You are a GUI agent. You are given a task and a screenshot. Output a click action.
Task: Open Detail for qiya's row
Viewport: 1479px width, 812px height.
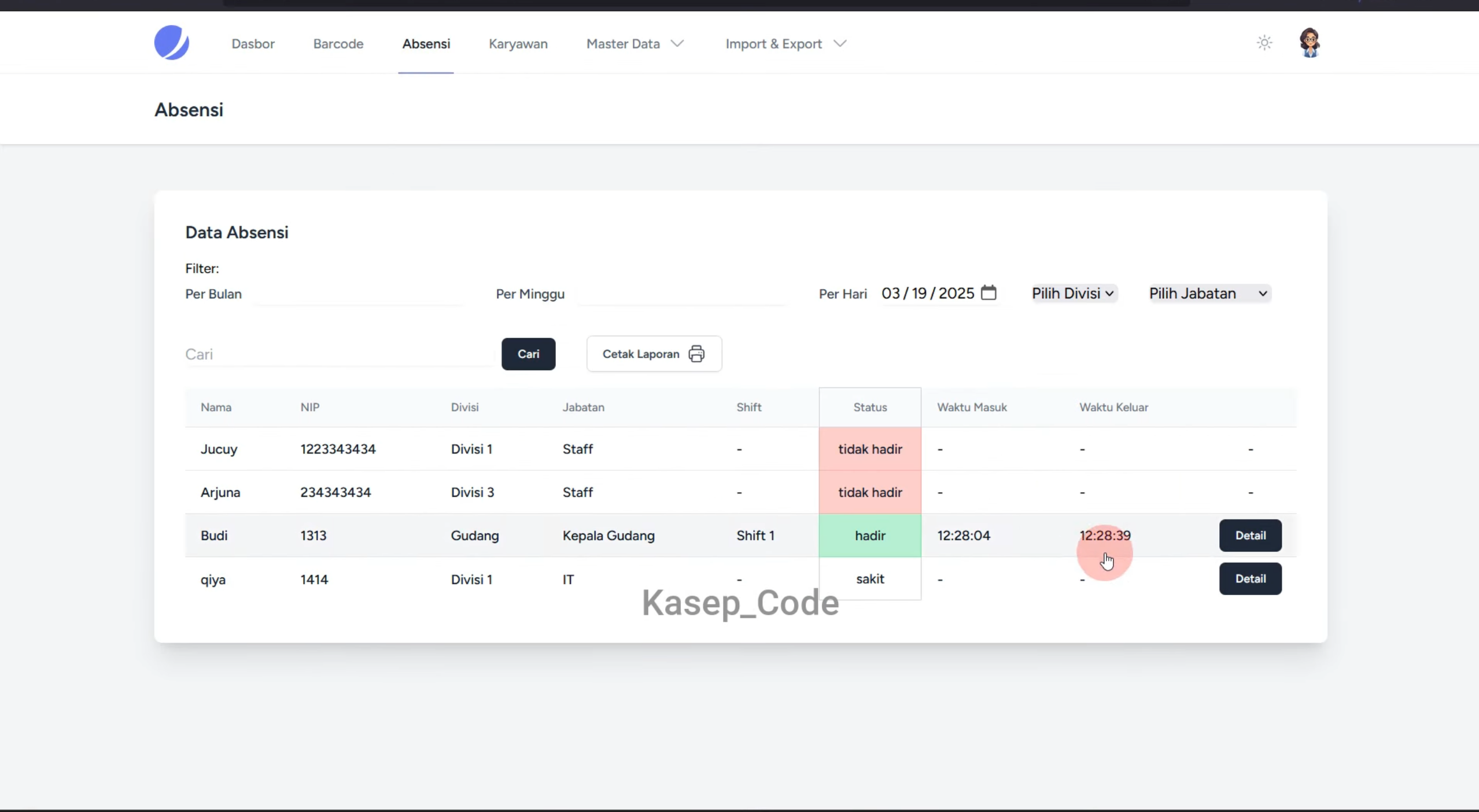(x=1250, y=579)
